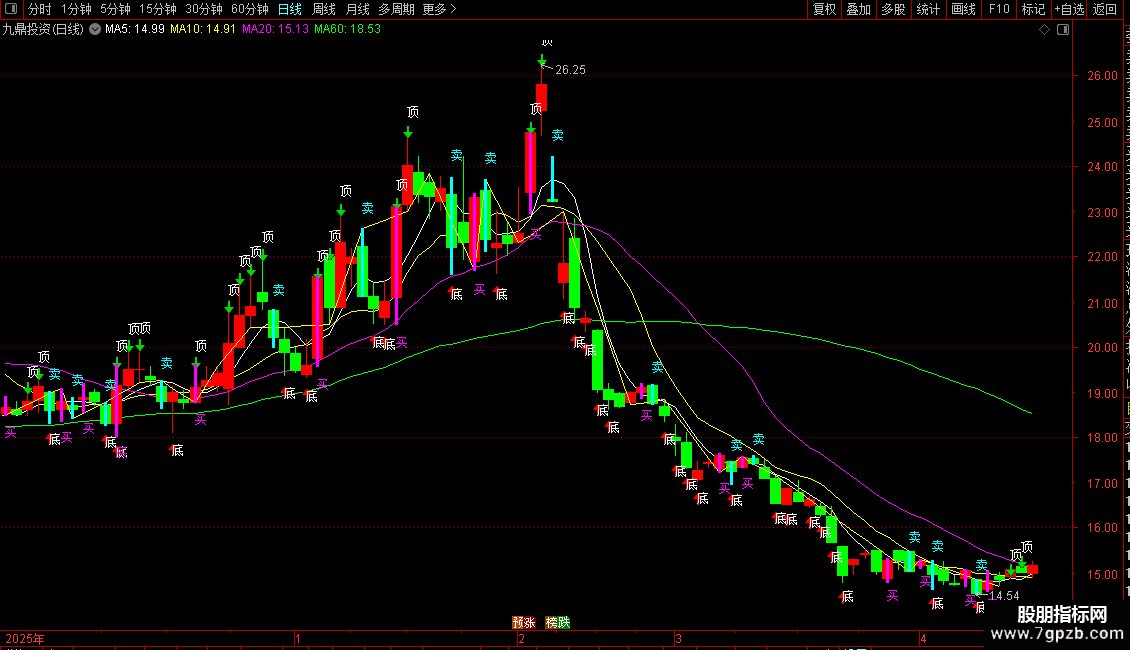Toggle the left sidebar panel icon

coord(11,9)
